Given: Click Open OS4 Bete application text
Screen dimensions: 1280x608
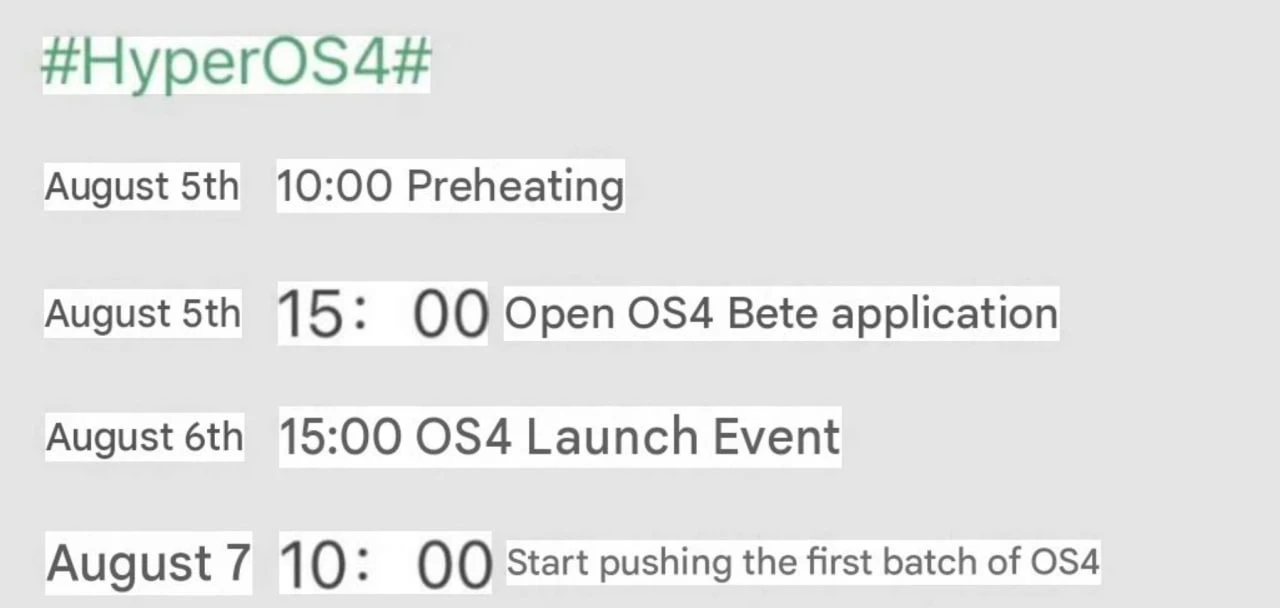Looking at the screenshot, I should coord(781,314).
